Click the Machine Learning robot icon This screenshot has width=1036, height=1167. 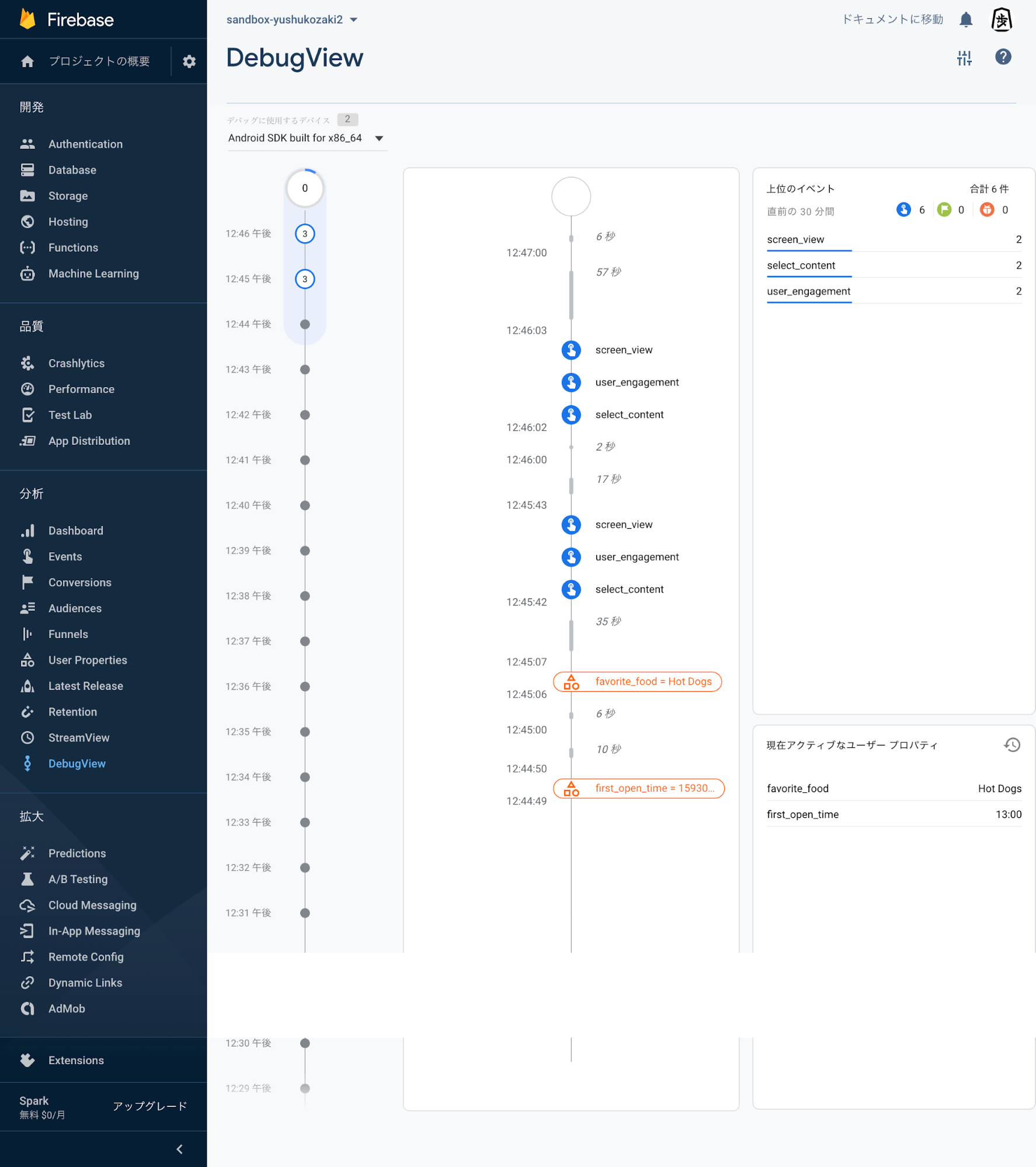27,273
